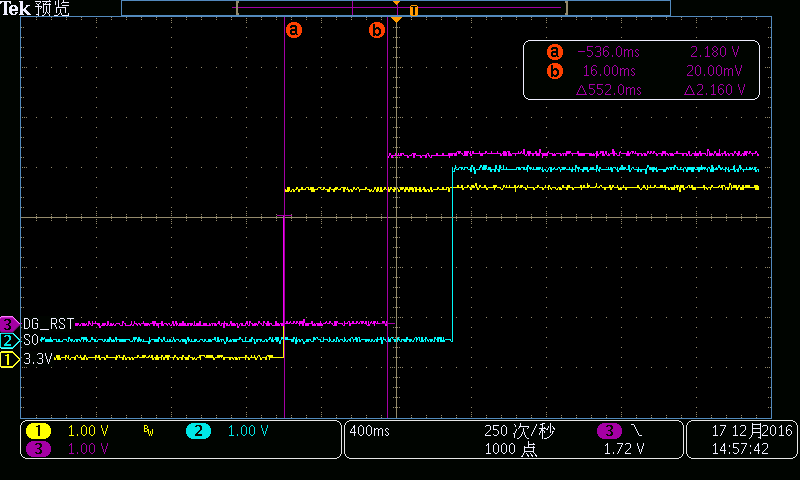Click the 1000 点 record length readout
800x480 pixels.
pyautogui.click(x=510, y=449)
